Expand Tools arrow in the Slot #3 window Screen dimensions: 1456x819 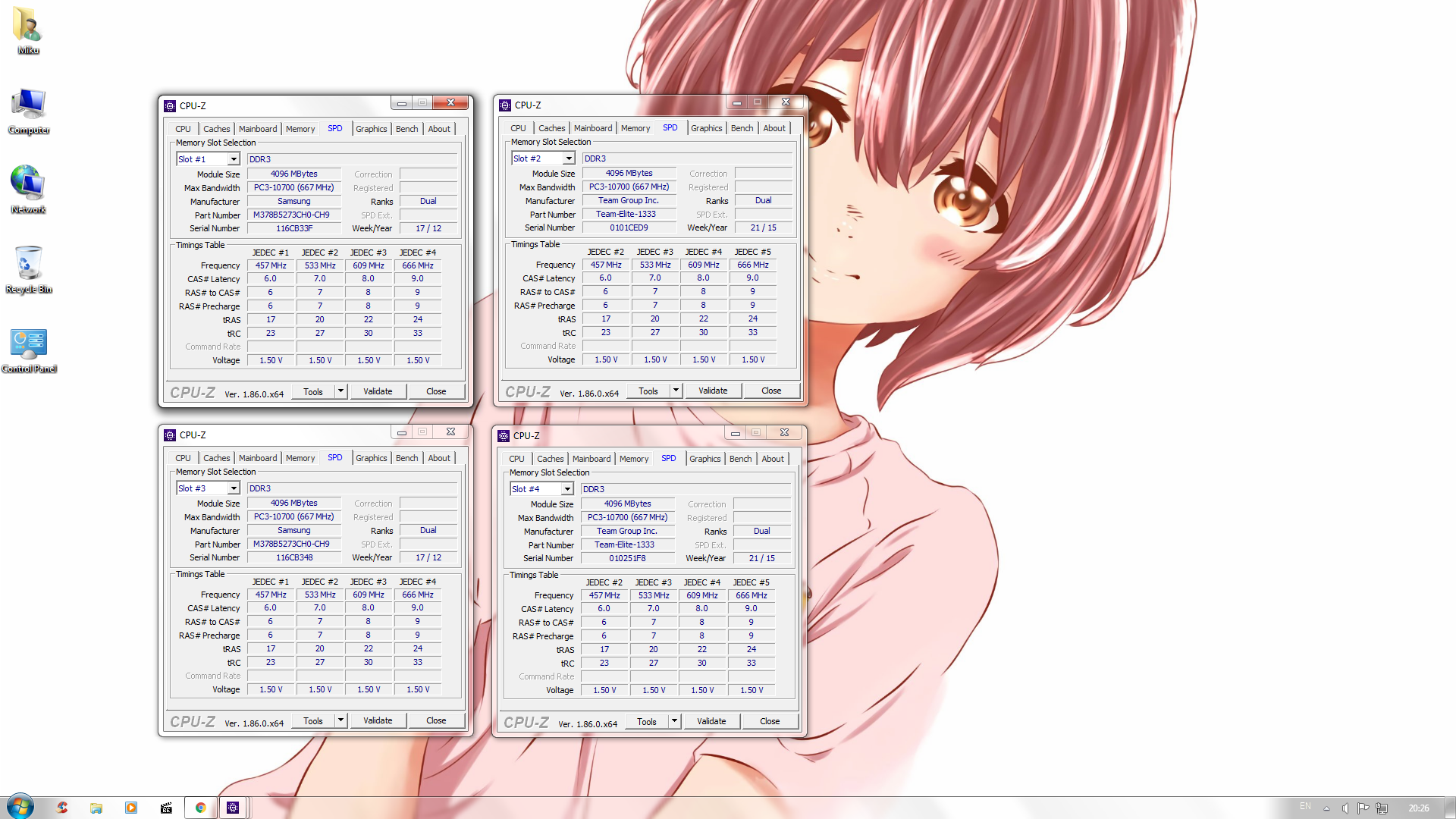click(340, 720)
